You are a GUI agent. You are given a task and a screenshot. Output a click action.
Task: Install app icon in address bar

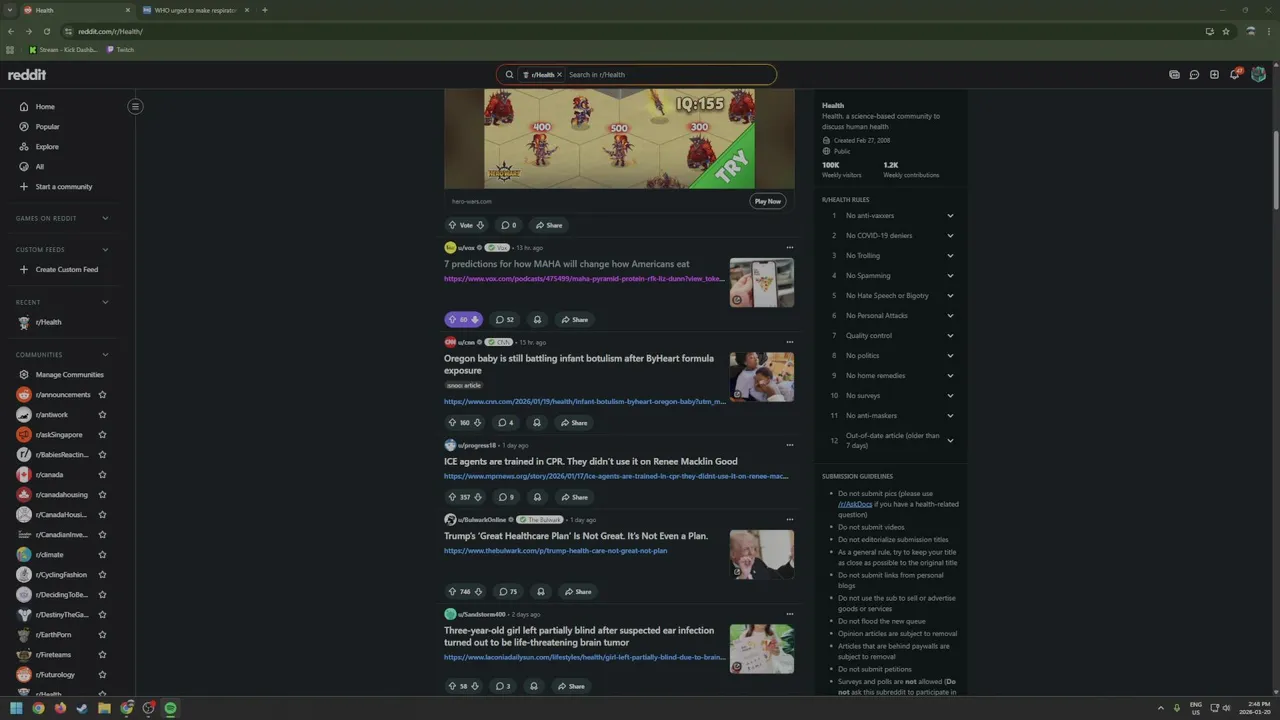1209,31
